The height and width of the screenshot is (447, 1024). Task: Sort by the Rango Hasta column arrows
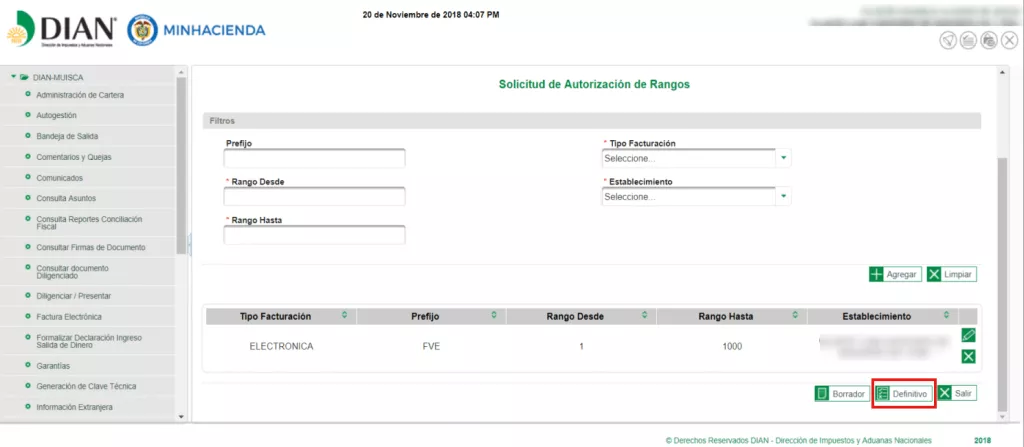(x=795, y=316)
